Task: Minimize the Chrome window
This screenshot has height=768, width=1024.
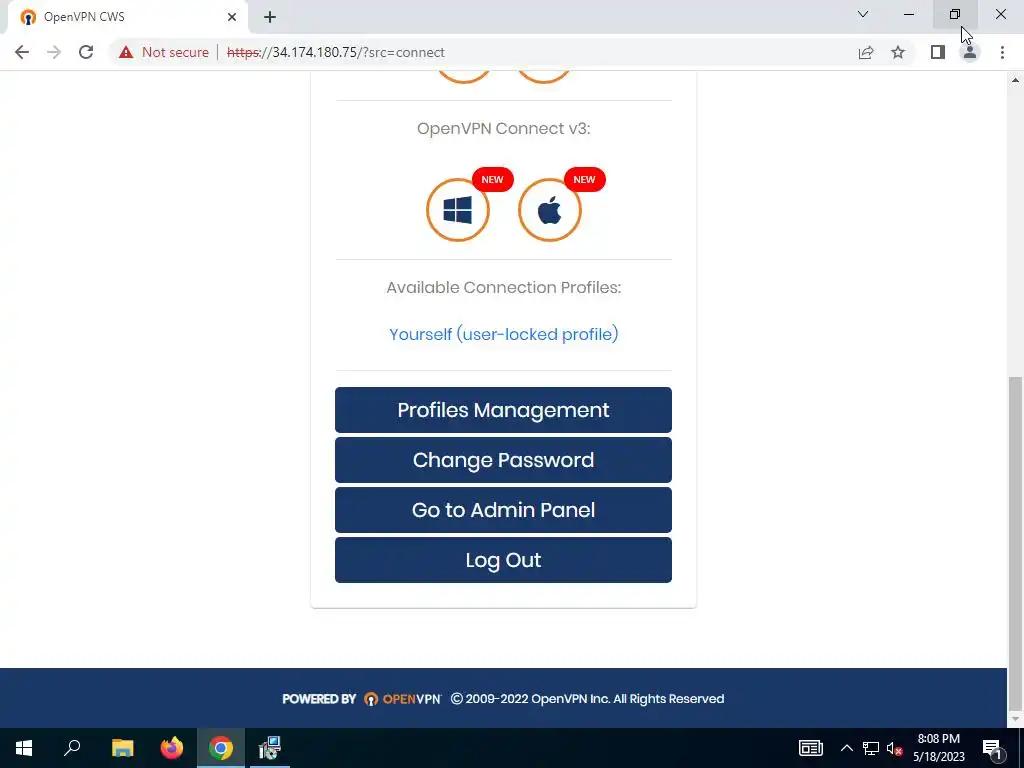Action: coord(909,14)
